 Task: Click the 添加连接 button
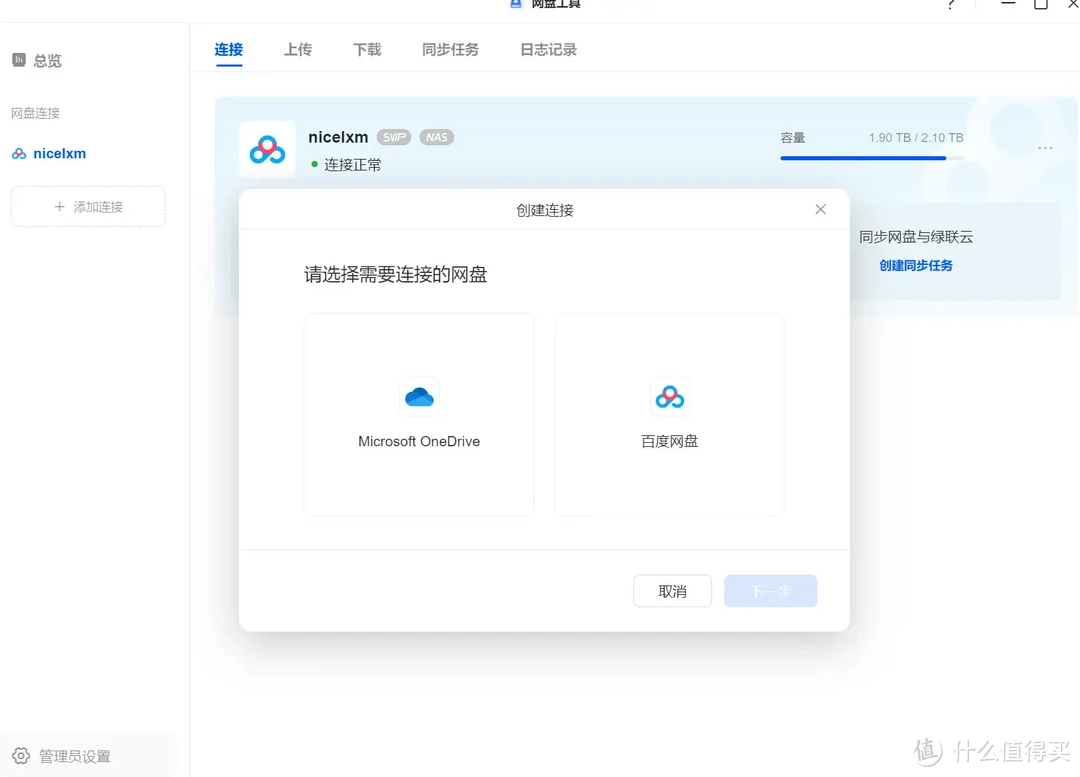pos(88,206)
